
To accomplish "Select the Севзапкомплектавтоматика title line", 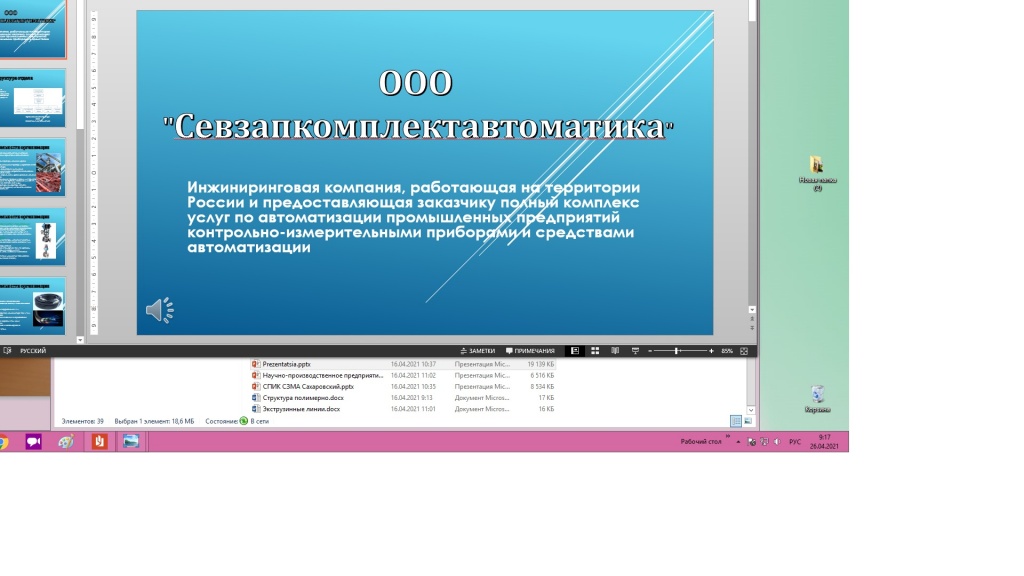I will click(418, 126).
